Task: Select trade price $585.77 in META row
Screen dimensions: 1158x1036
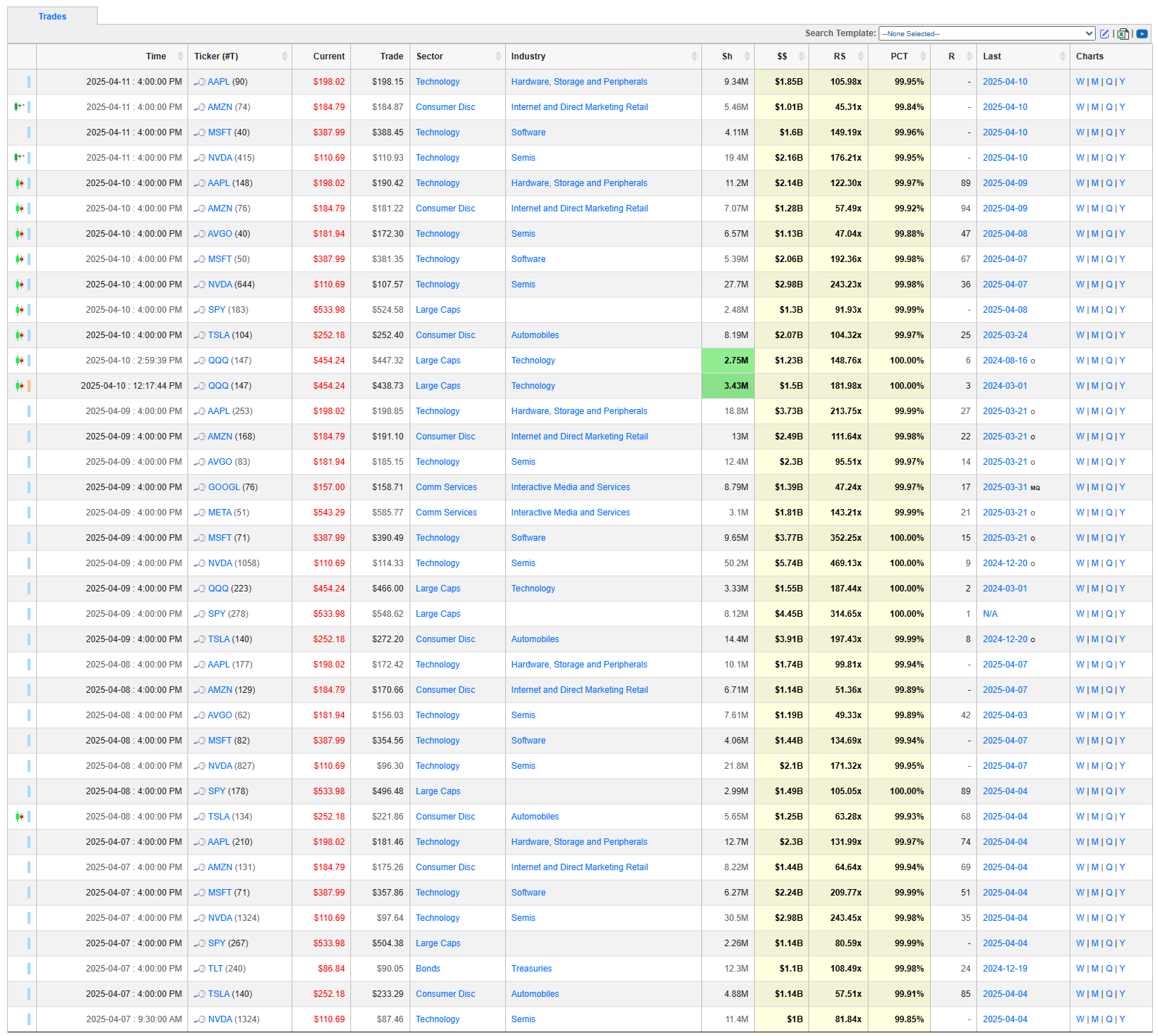Action: (x=388, y=513)
